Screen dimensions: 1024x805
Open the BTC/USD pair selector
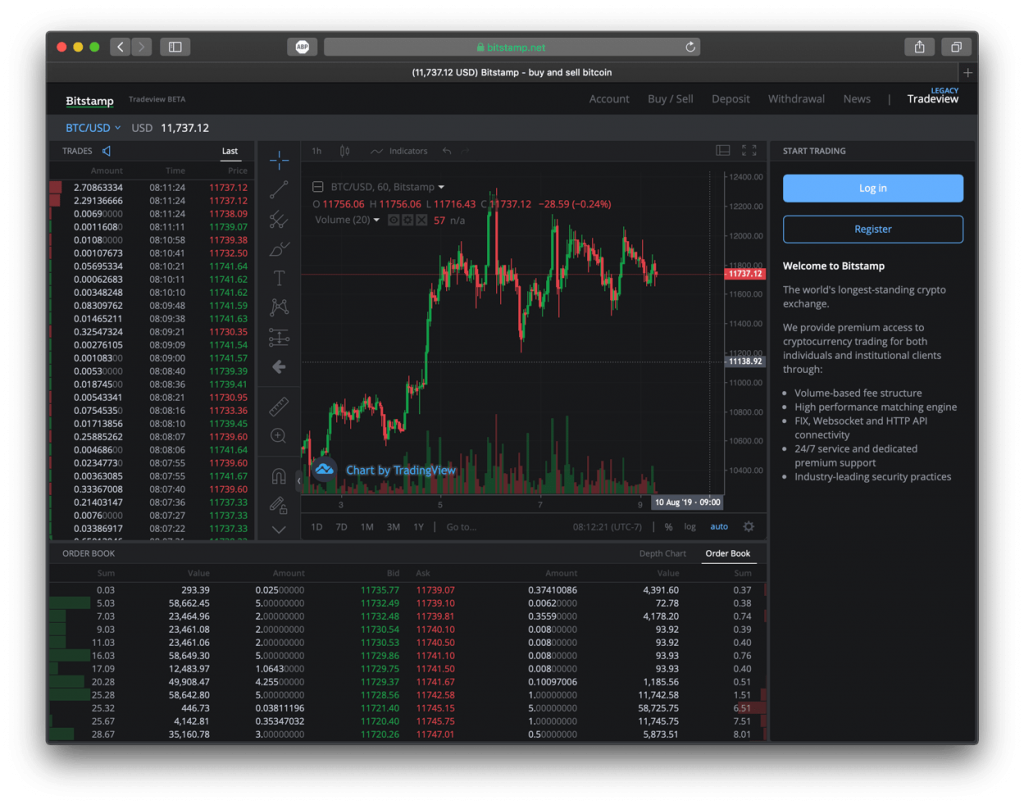[x=93, y=128]
